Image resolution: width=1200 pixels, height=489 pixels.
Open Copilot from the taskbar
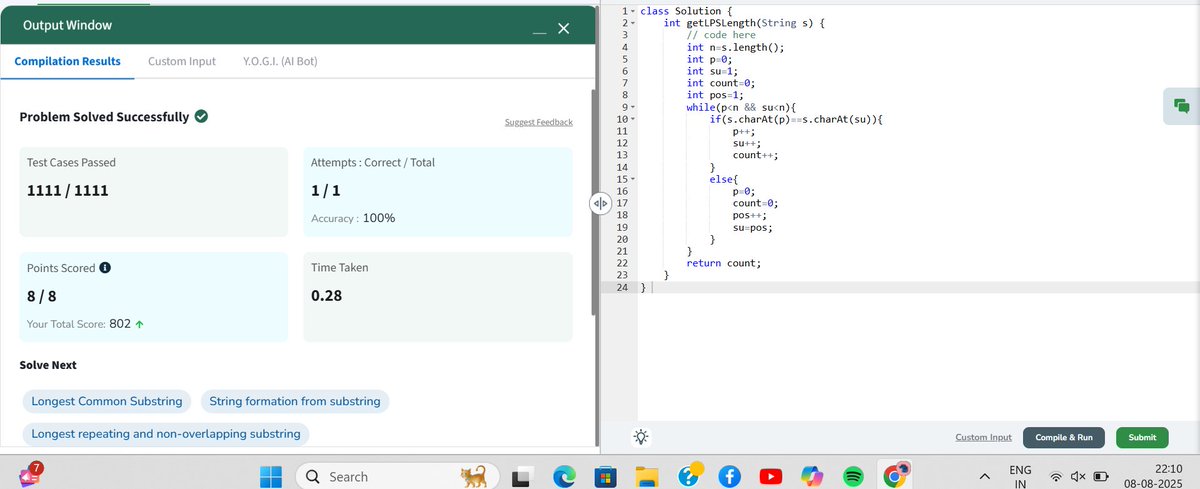pos(812,478)
